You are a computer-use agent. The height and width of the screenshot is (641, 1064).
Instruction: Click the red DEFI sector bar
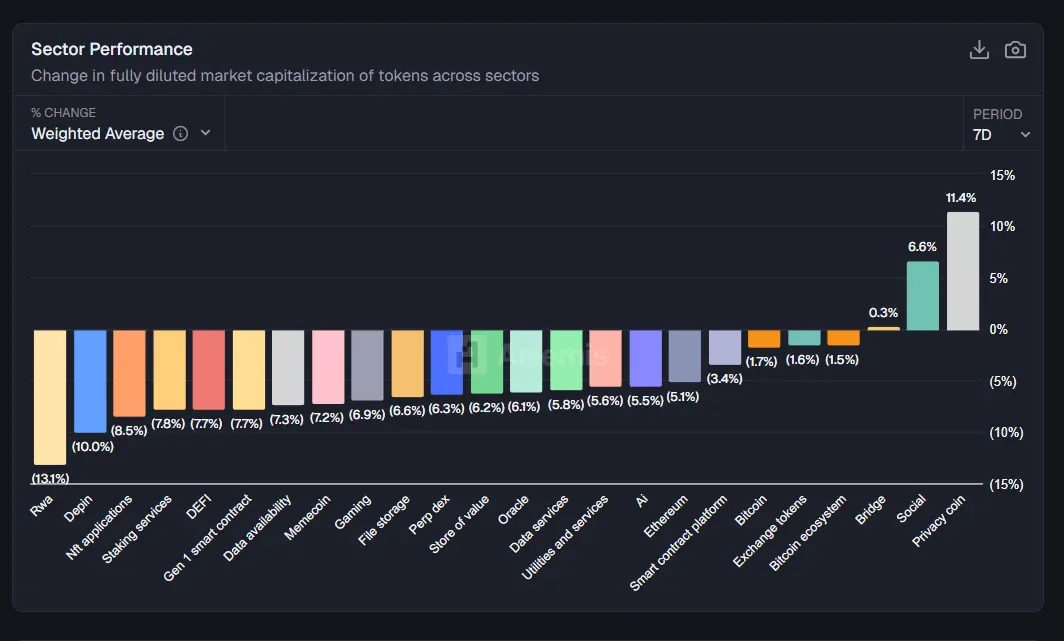(208, 370)
